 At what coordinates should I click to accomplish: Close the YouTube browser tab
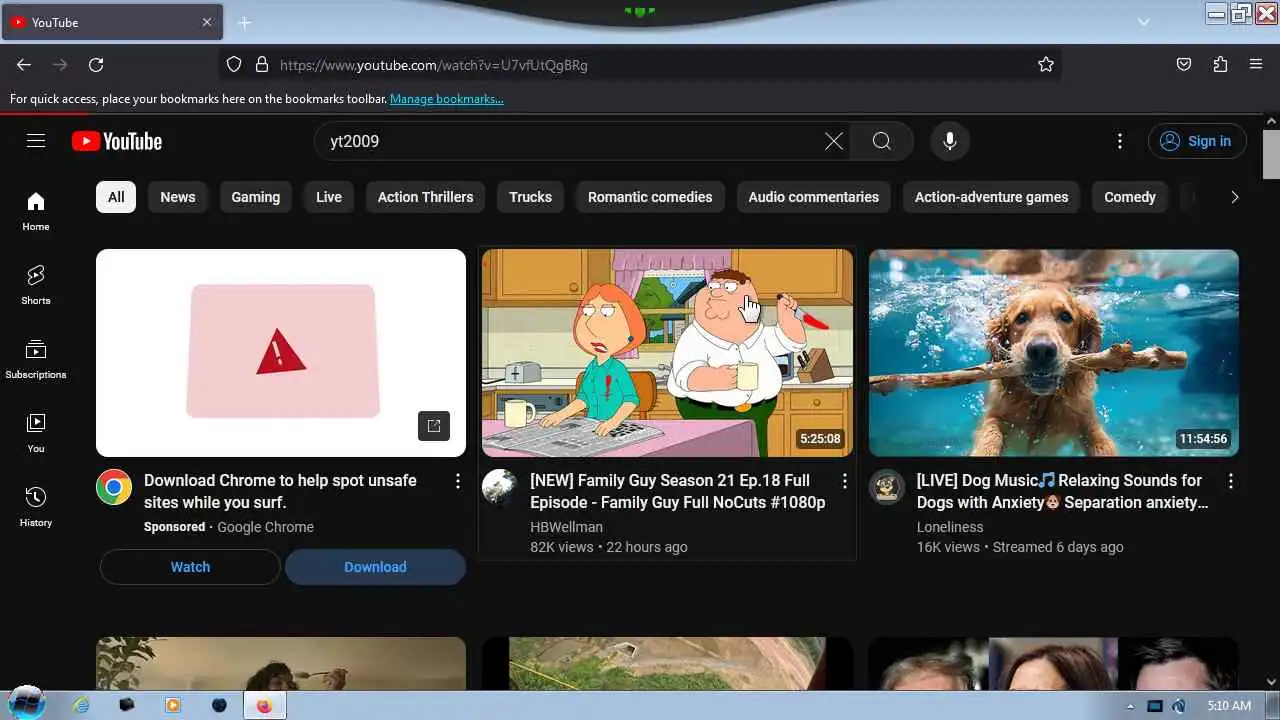[x=207, y=22]
